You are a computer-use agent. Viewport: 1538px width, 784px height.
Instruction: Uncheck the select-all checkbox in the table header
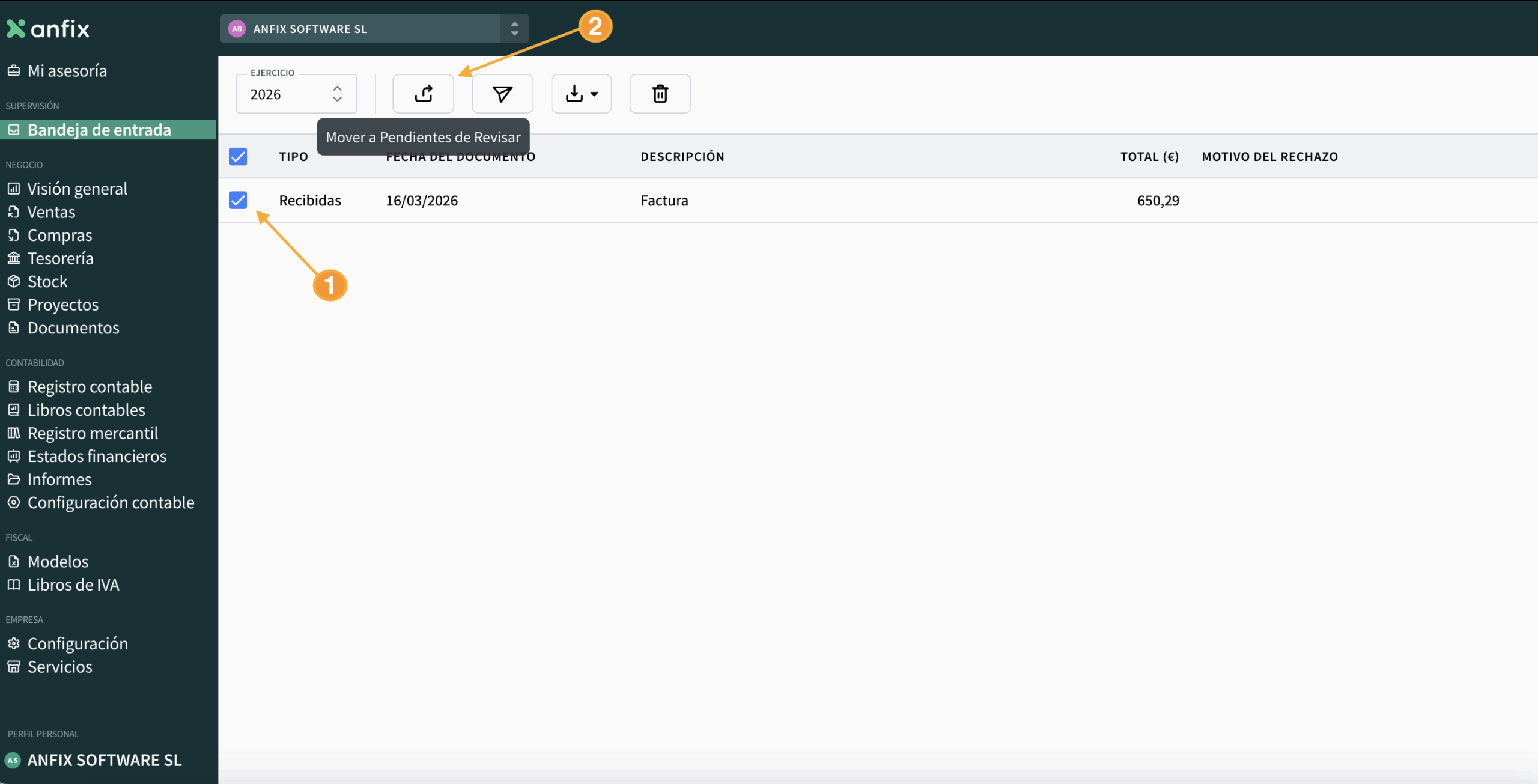(238, 157)
